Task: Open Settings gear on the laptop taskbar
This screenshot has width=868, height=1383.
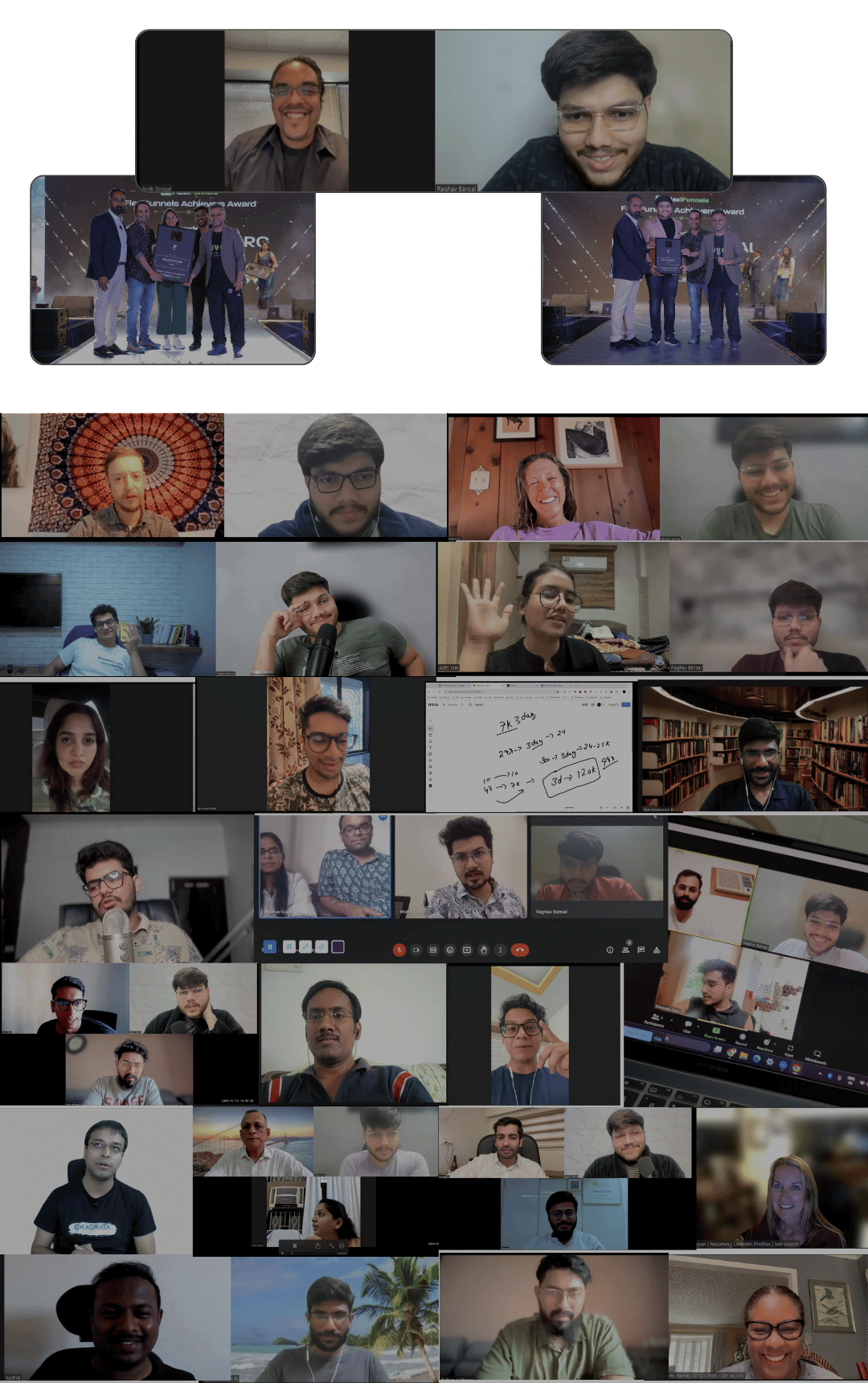Action: [770, 1061]
